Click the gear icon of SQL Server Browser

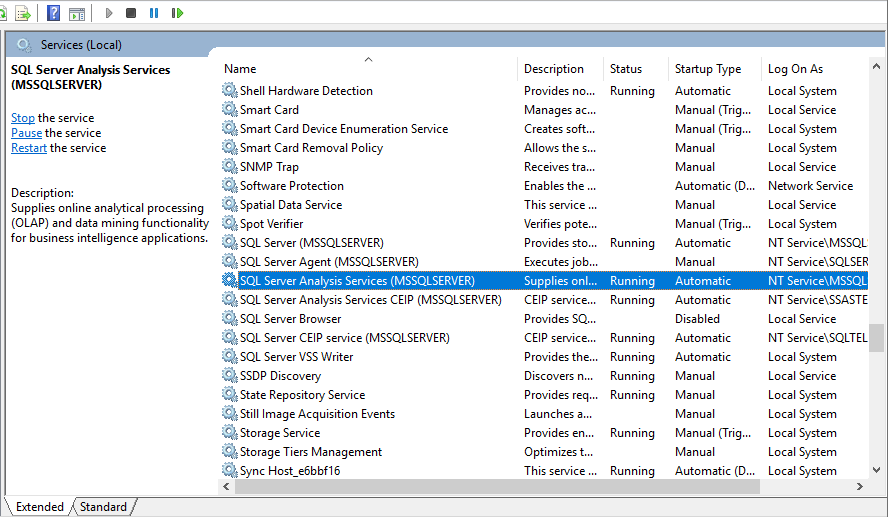coord(229,318)
